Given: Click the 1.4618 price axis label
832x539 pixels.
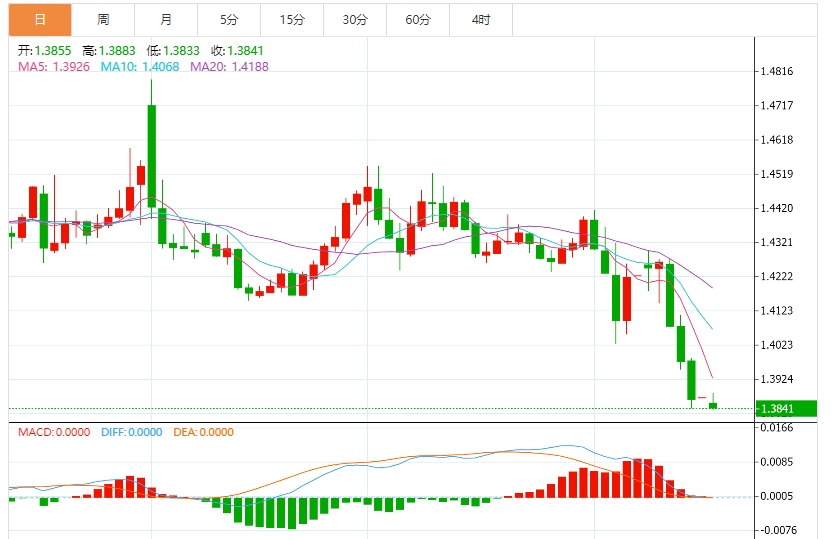Looking at the screenshot, I should coord(777,140).
